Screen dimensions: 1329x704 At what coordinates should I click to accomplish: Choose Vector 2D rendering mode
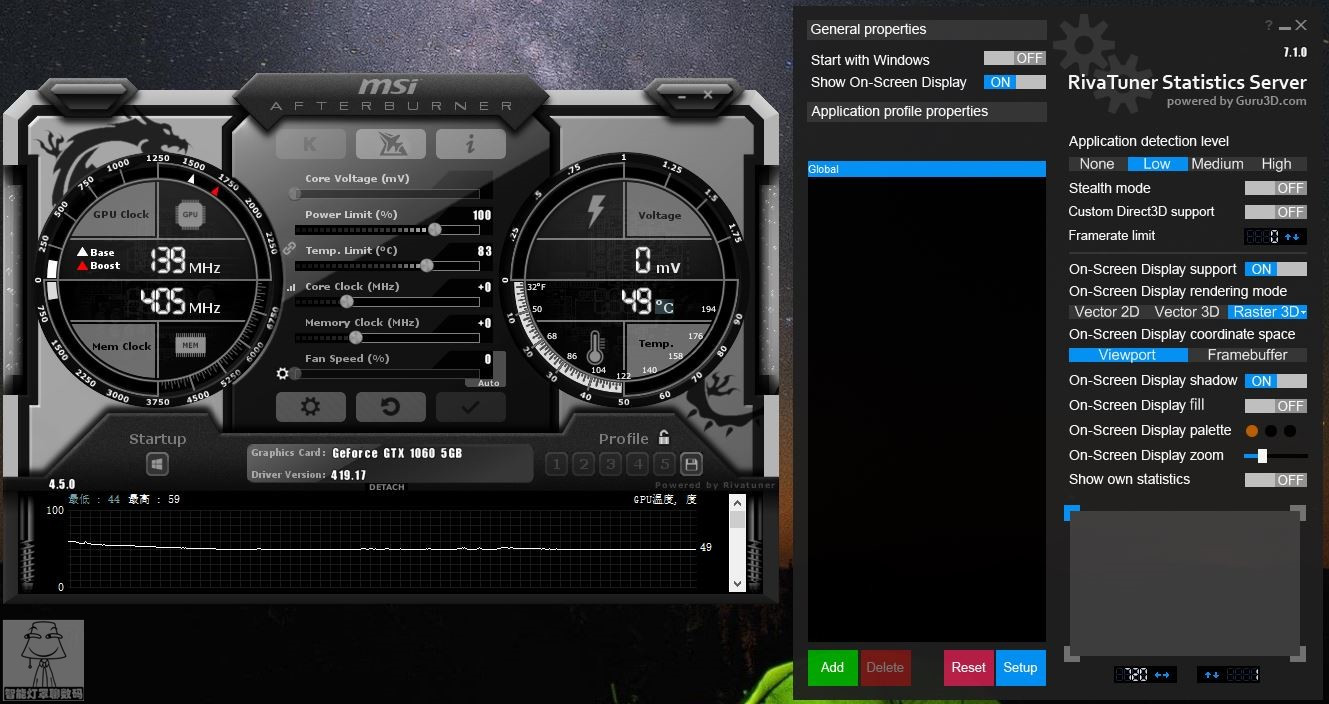click(1107, 312)
